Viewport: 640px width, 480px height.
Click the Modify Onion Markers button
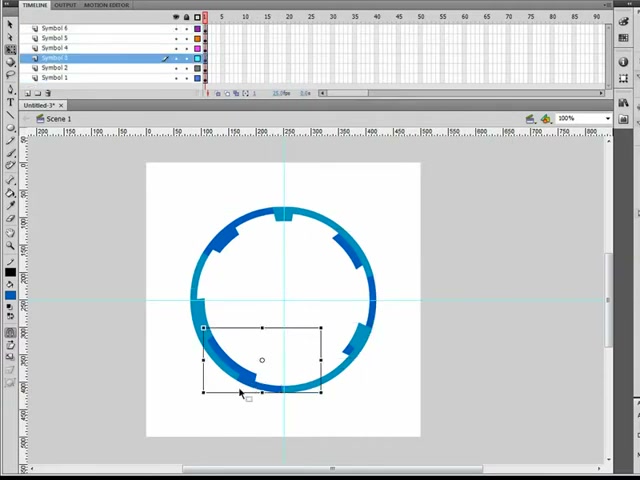pos(245,93)
